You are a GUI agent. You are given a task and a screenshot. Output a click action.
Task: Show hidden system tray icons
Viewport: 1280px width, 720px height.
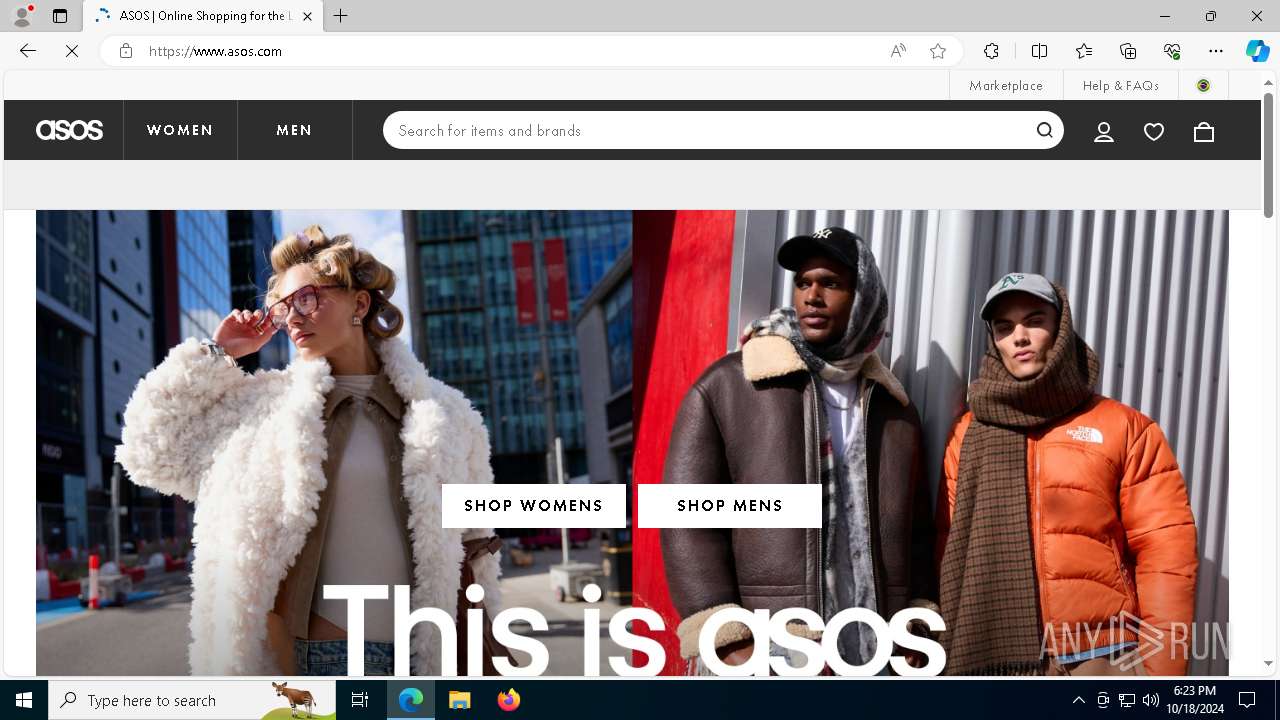click(x=1078, y=700)
